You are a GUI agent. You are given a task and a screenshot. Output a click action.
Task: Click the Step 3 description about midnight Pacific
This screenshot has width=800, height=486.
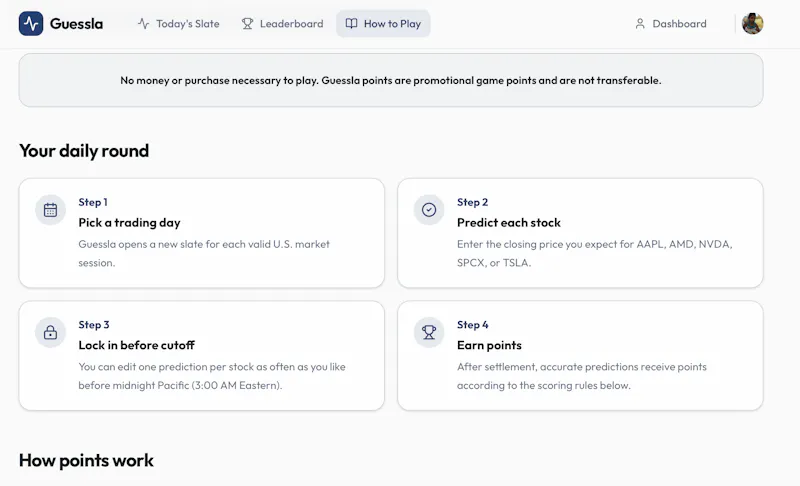pyautogui.click(x=212, y=376)
